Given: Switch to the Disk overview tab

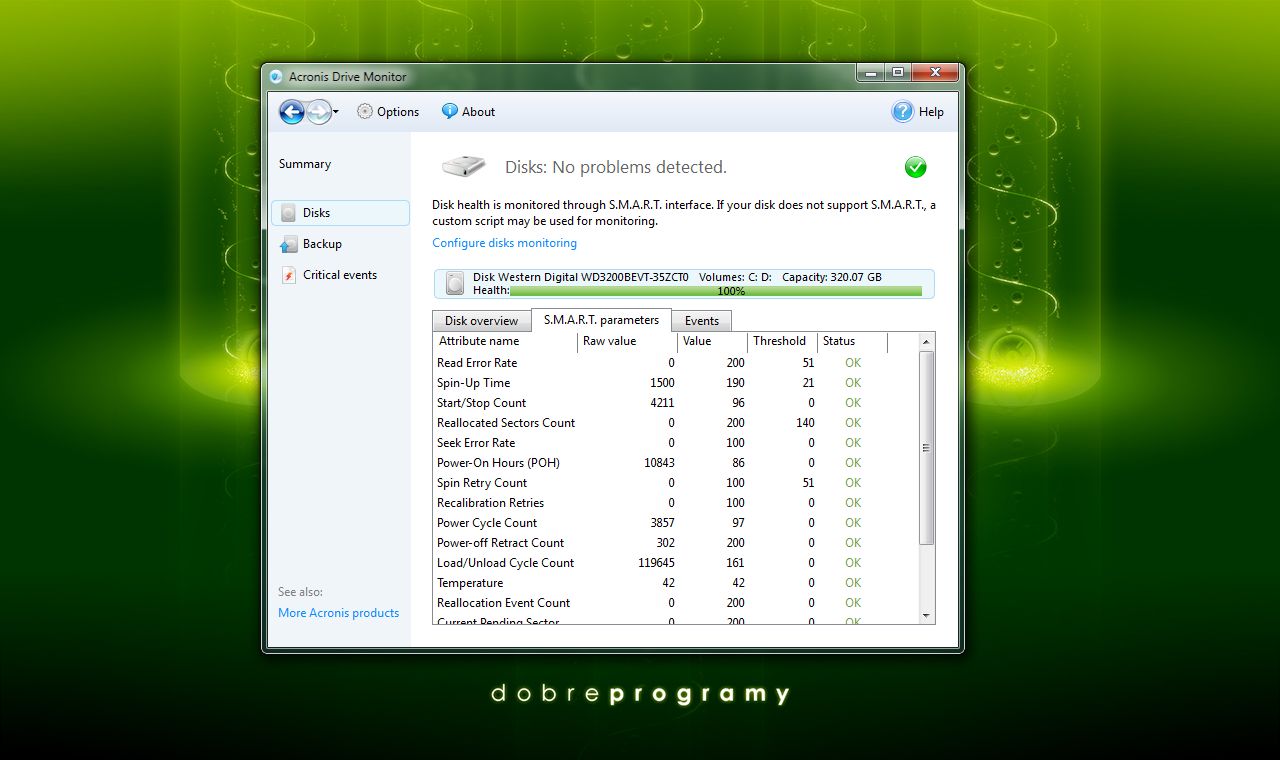Looking at the screenshot, I should pyautogui.click(x=481, y=321).
